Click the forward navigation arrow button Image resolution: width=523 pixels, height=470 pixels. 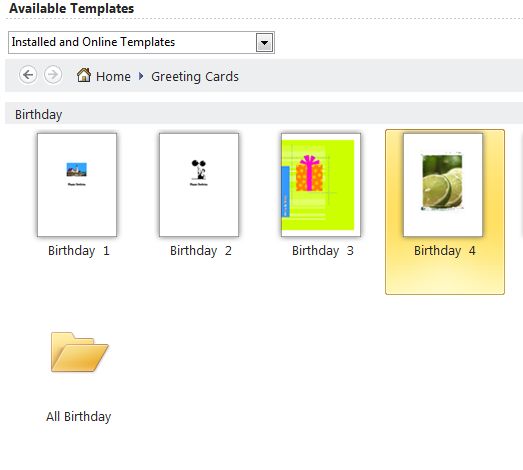pyautogui.click(x=53, y=74)
